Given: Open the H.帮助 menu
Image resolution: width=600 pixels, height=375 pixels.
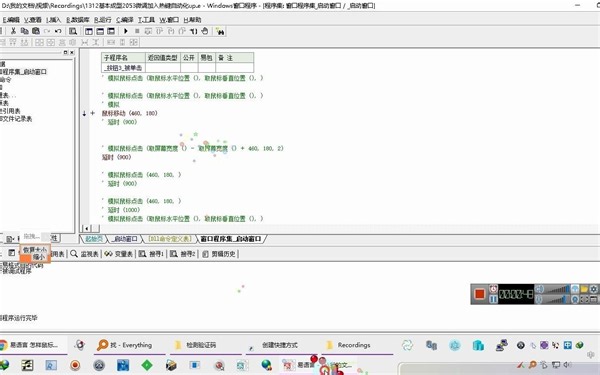Looking at the screenshot, I should click(192, 20).
